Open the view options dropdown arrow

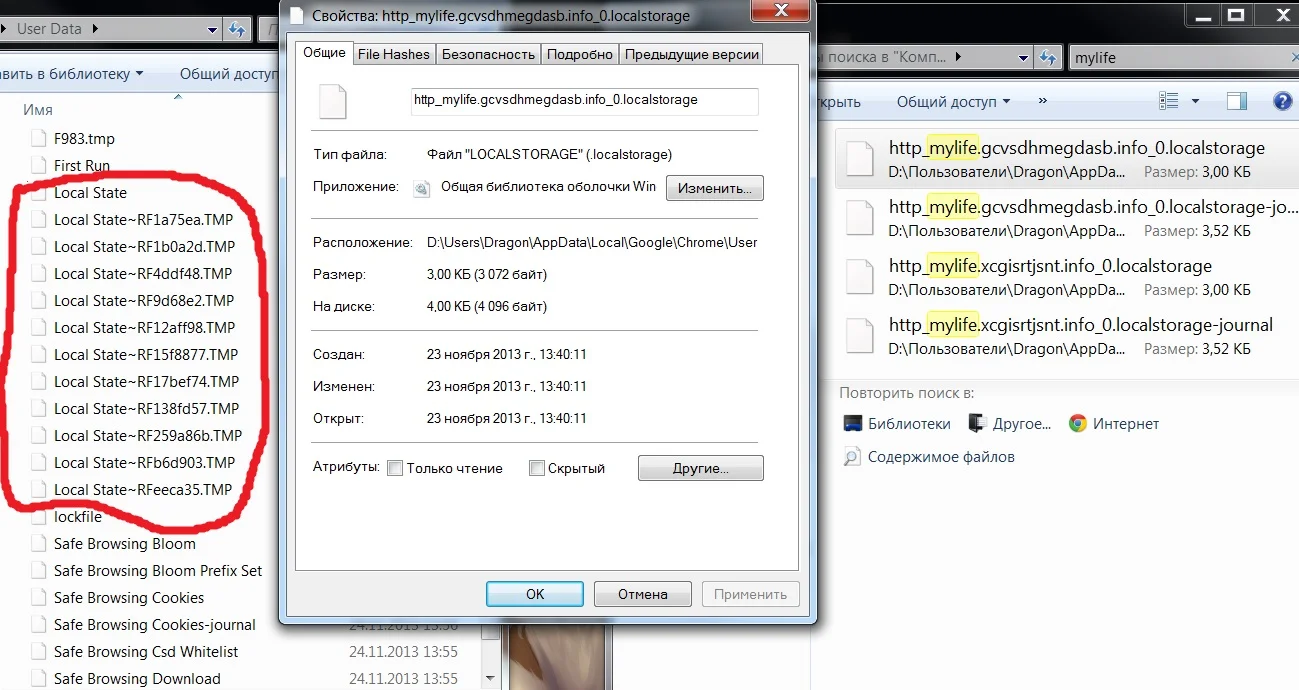(1196, 101)
